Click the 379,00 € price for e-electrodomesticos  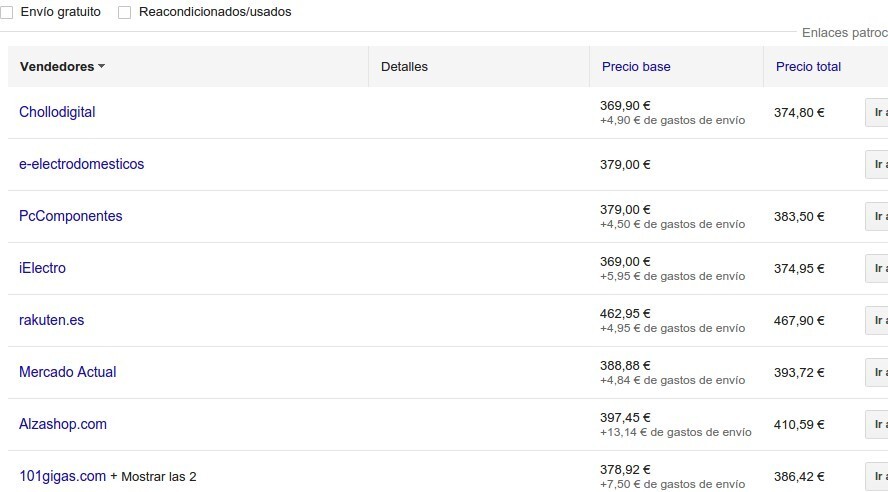coord(625,165)
